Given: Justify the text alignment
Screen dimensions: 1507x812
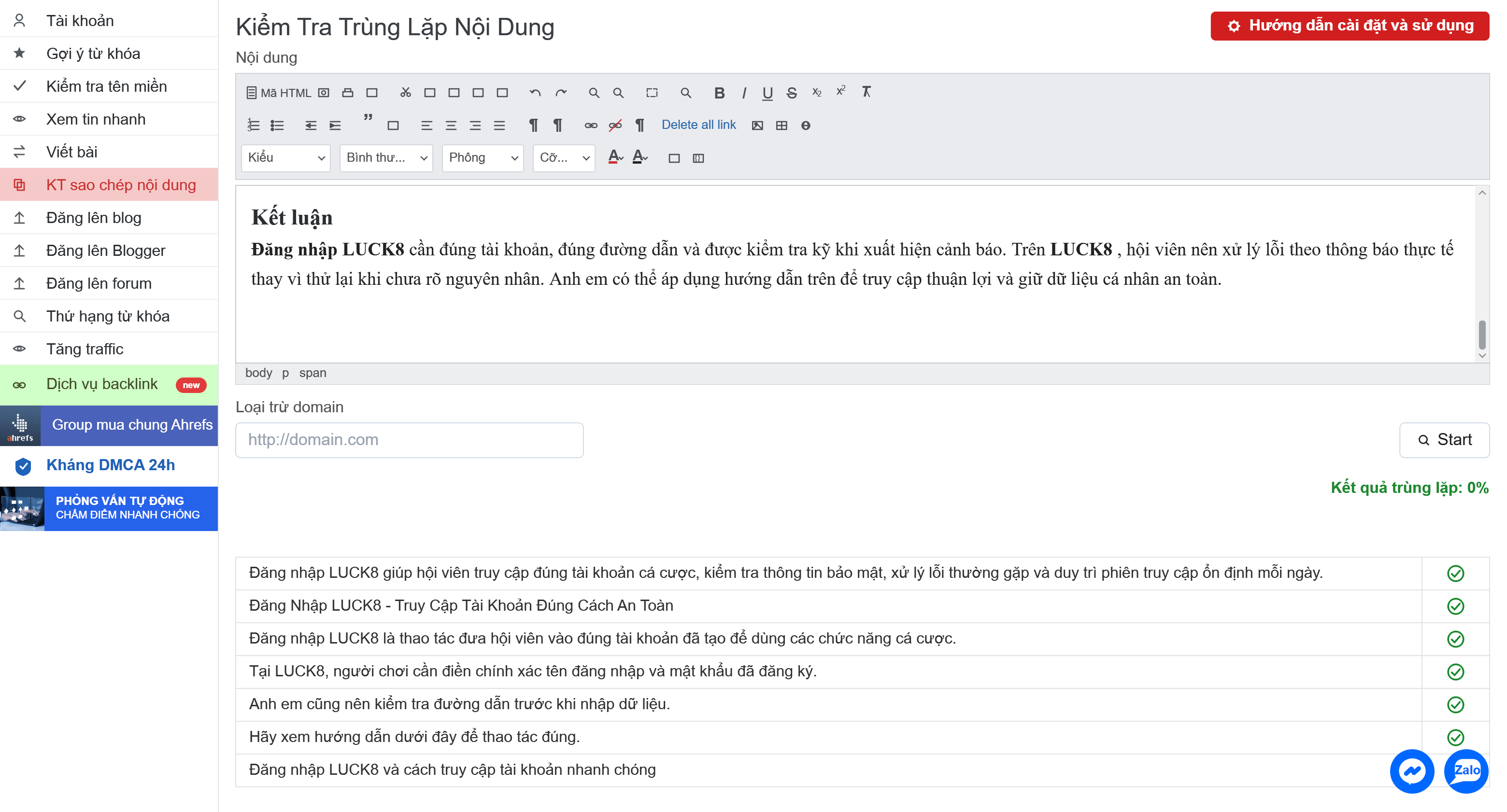Looking at the screenshot, I should tap(499, 125).
